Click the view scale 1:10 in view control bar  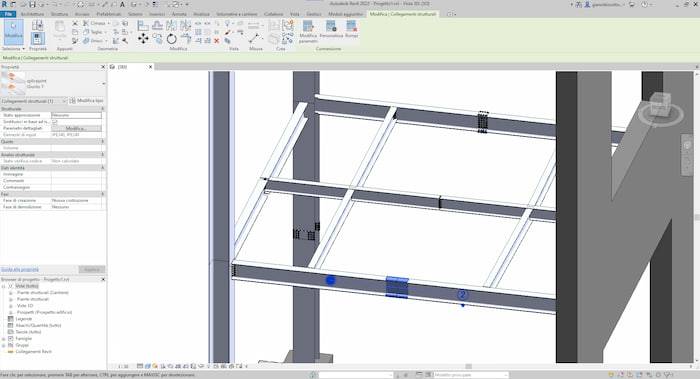click(123, 366)
